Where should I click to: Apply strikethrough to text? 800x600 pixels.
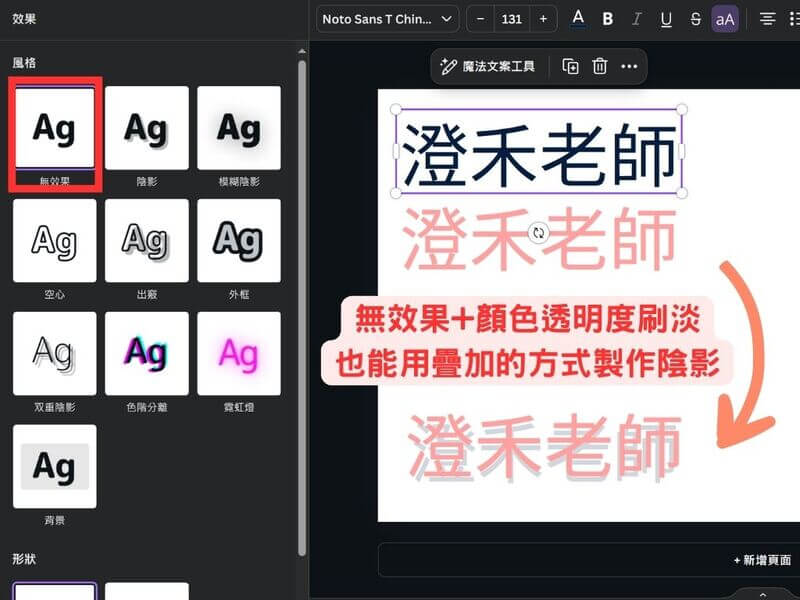click(695, 19)
